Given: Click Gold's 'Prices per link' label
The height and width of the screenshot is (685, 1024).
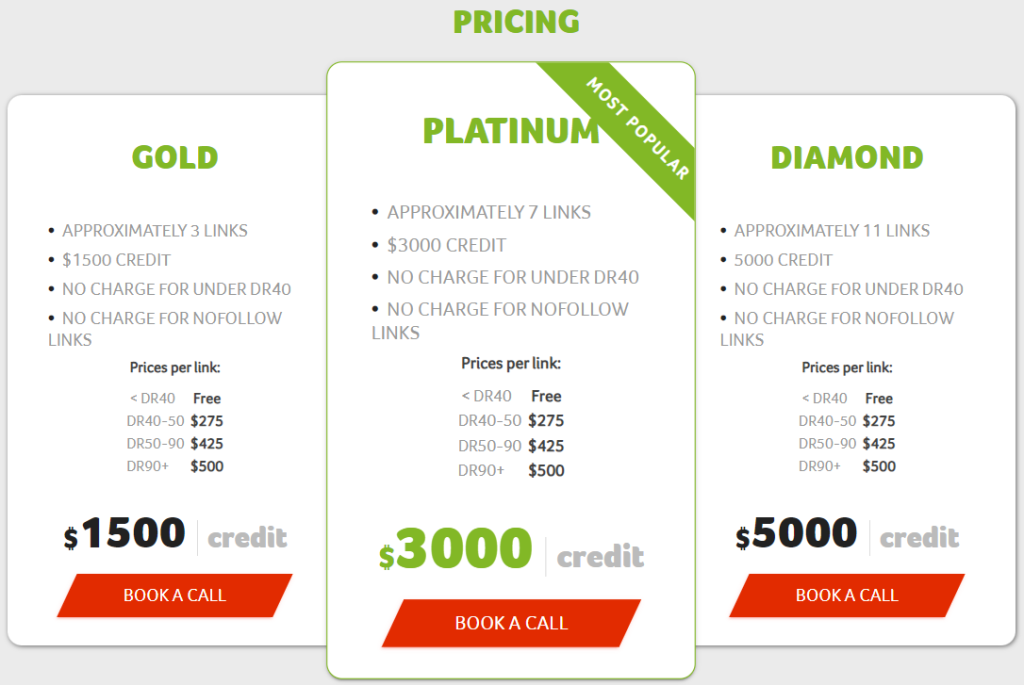Looking at the screenshot, I should point(175,368).
